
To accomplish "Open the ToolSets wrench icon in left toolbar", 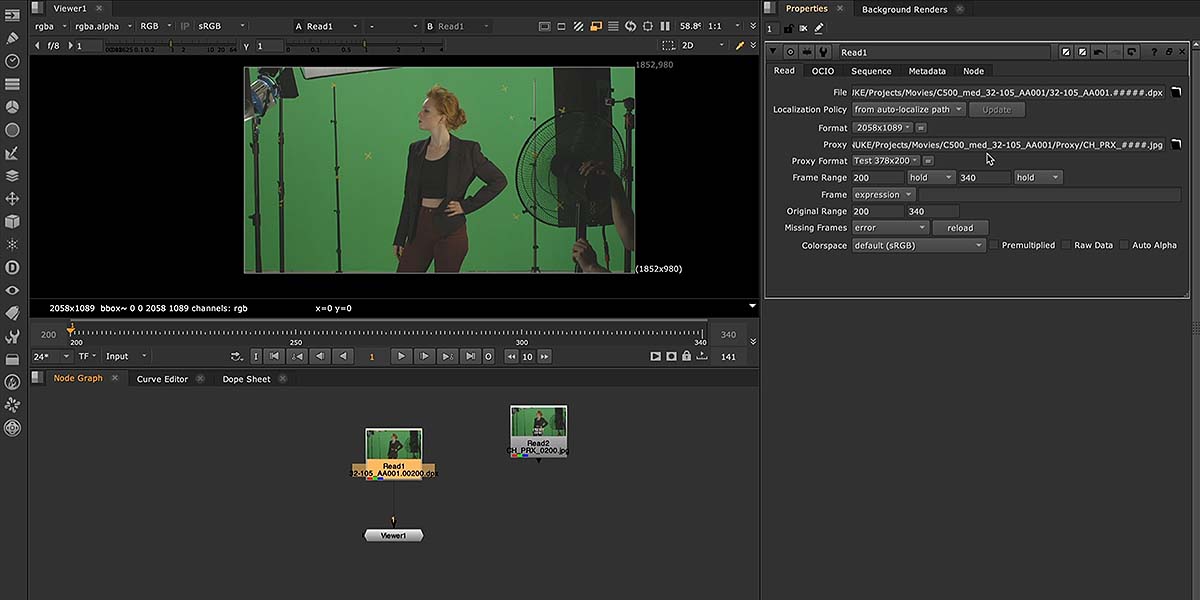I will pos(13,337).
